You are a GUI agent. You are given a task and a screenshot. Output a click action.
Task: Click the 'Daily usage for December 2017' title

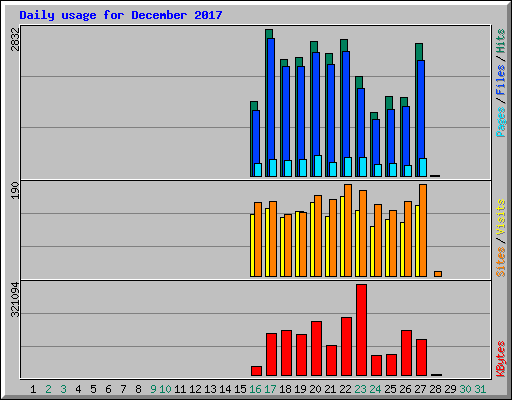point(121,15)
